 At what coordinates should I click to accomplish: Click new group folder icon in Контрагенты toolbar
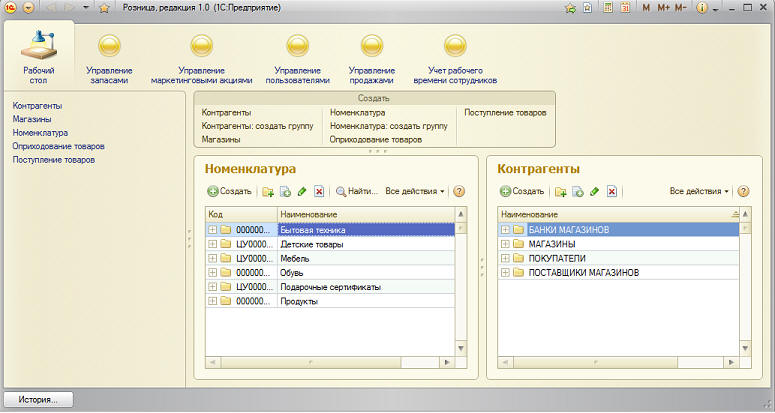pos(560,192)
